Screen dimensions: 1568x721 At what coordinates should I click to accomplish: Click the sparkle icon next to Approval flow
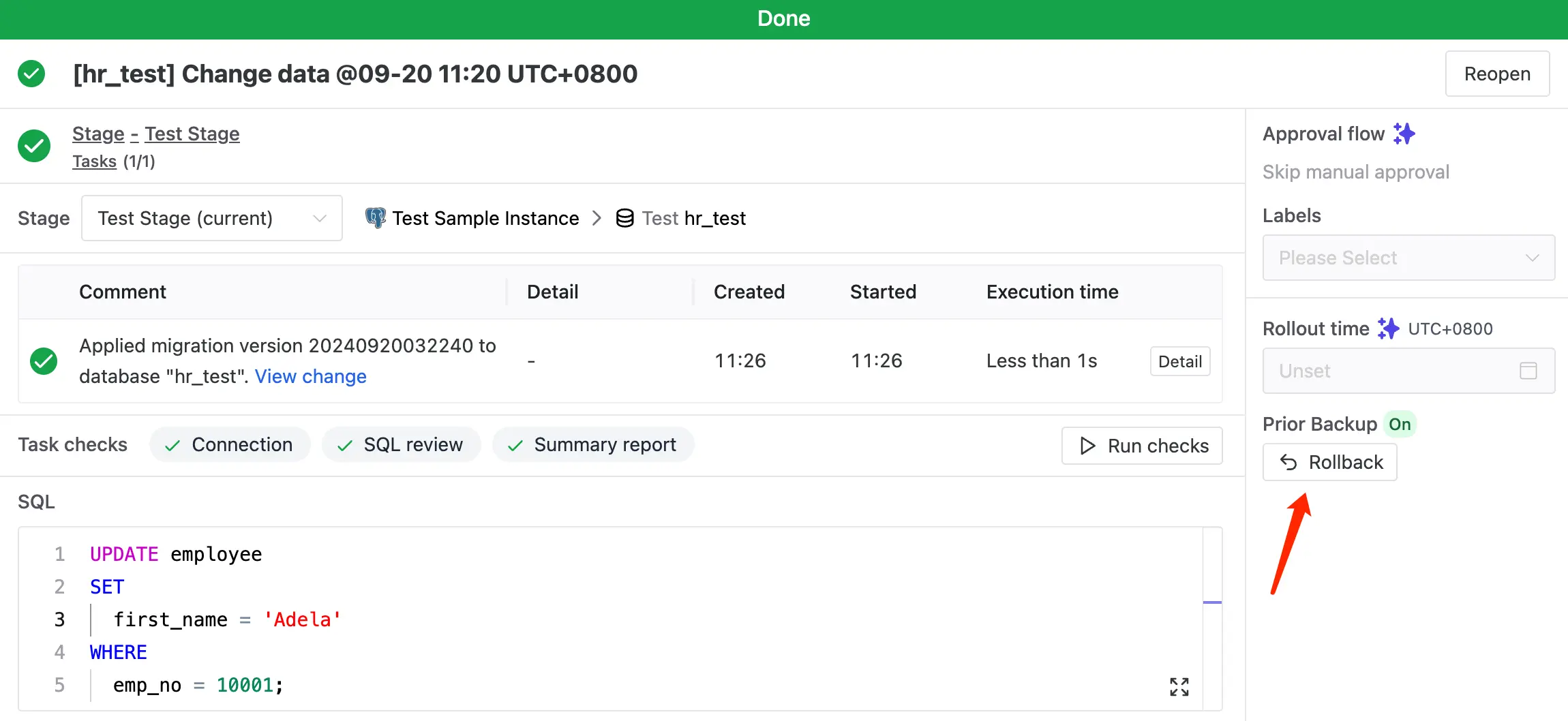1404,134
